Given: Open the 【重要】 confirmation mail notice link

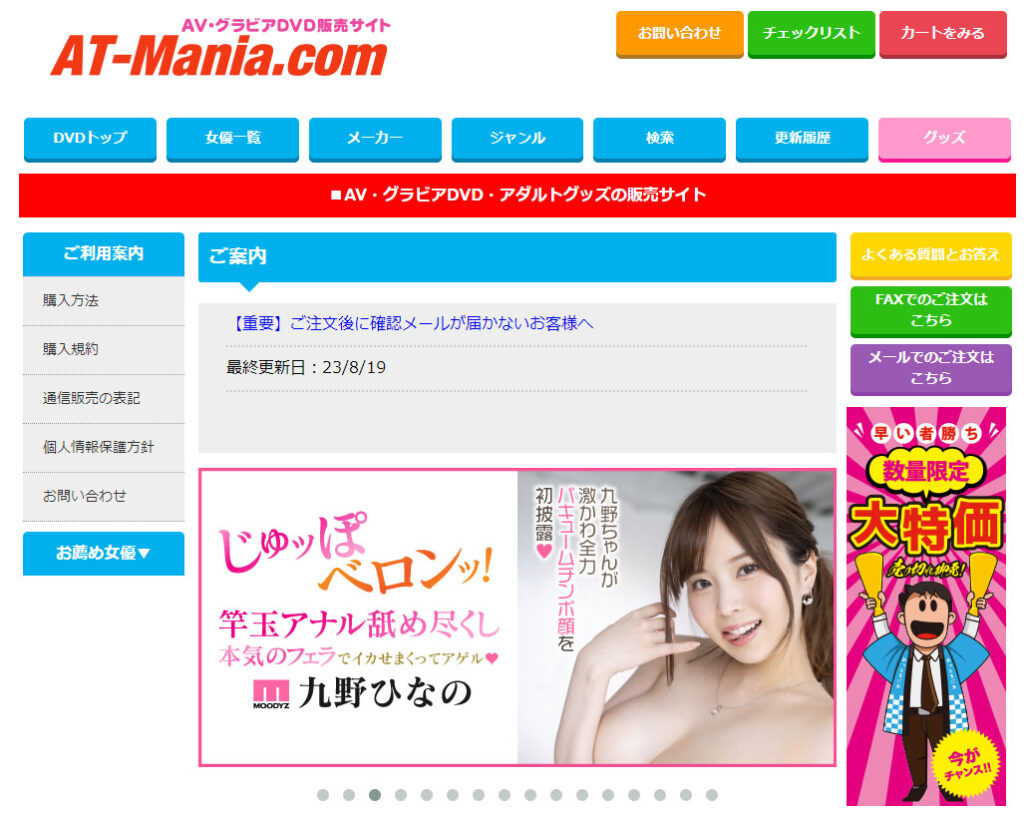Looking at the screenshot, I should point(410,323).
